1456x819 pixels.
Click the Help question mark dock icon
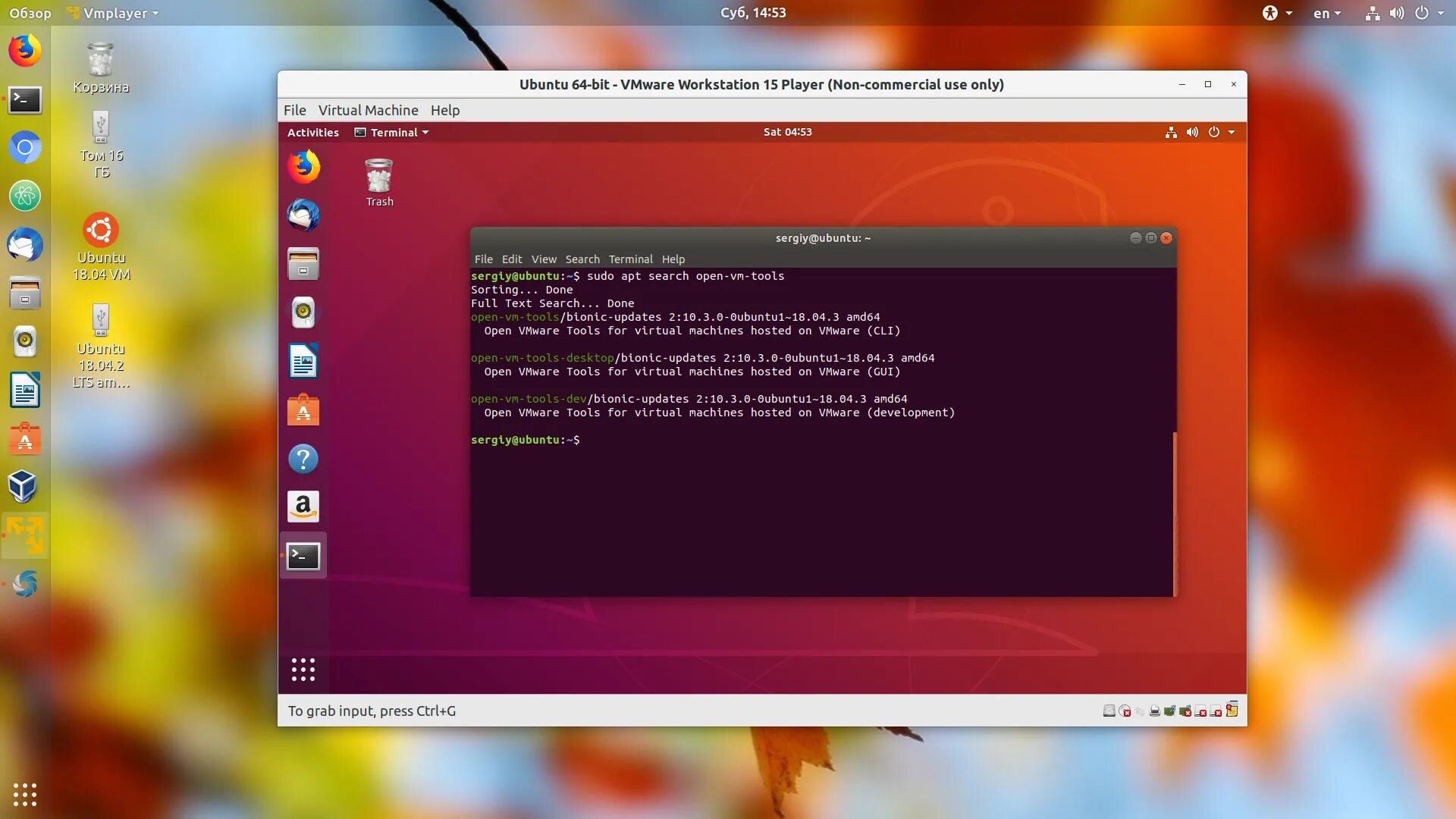coord(303,459)
